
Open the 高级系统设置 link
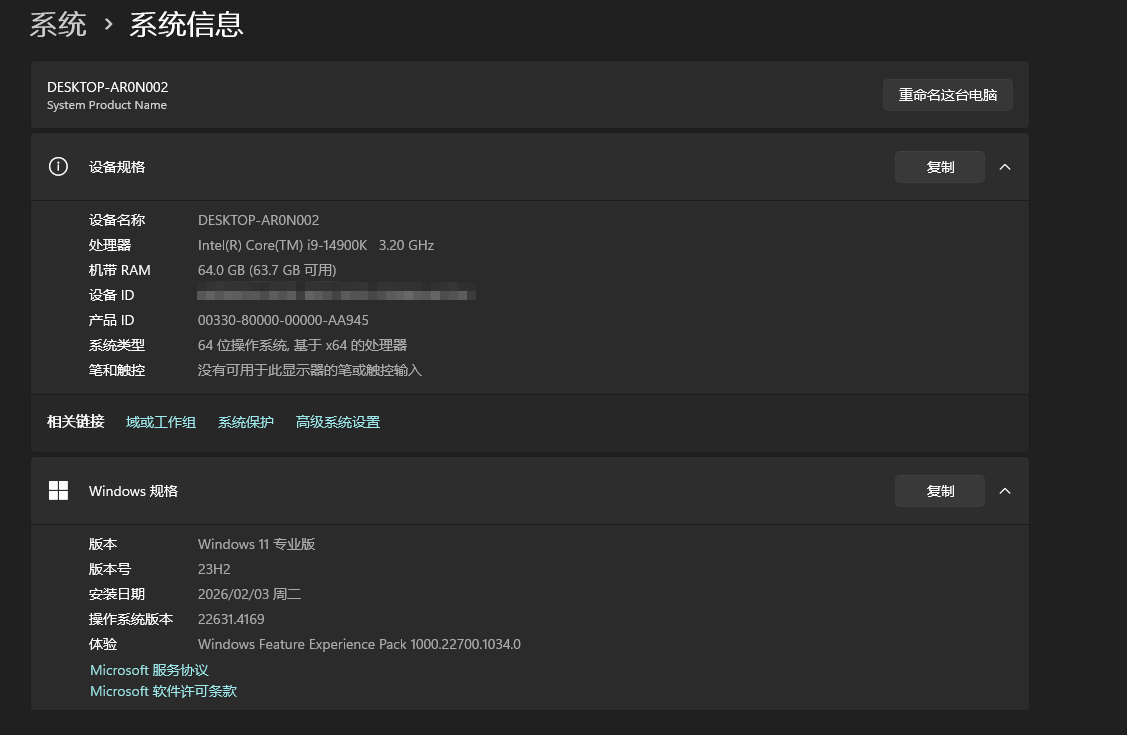coord(338,422)
